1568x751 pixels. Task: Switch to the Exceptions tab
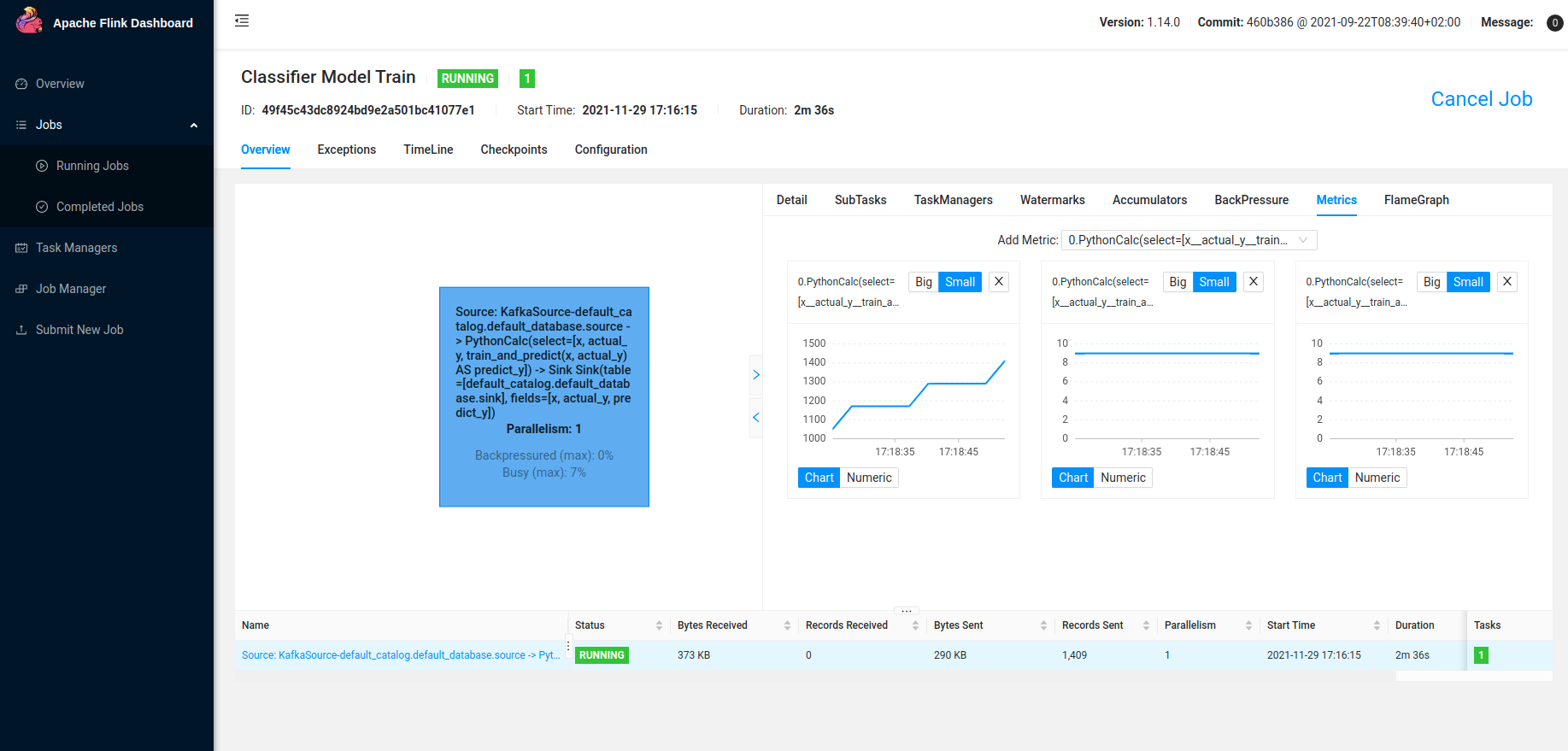347,150
